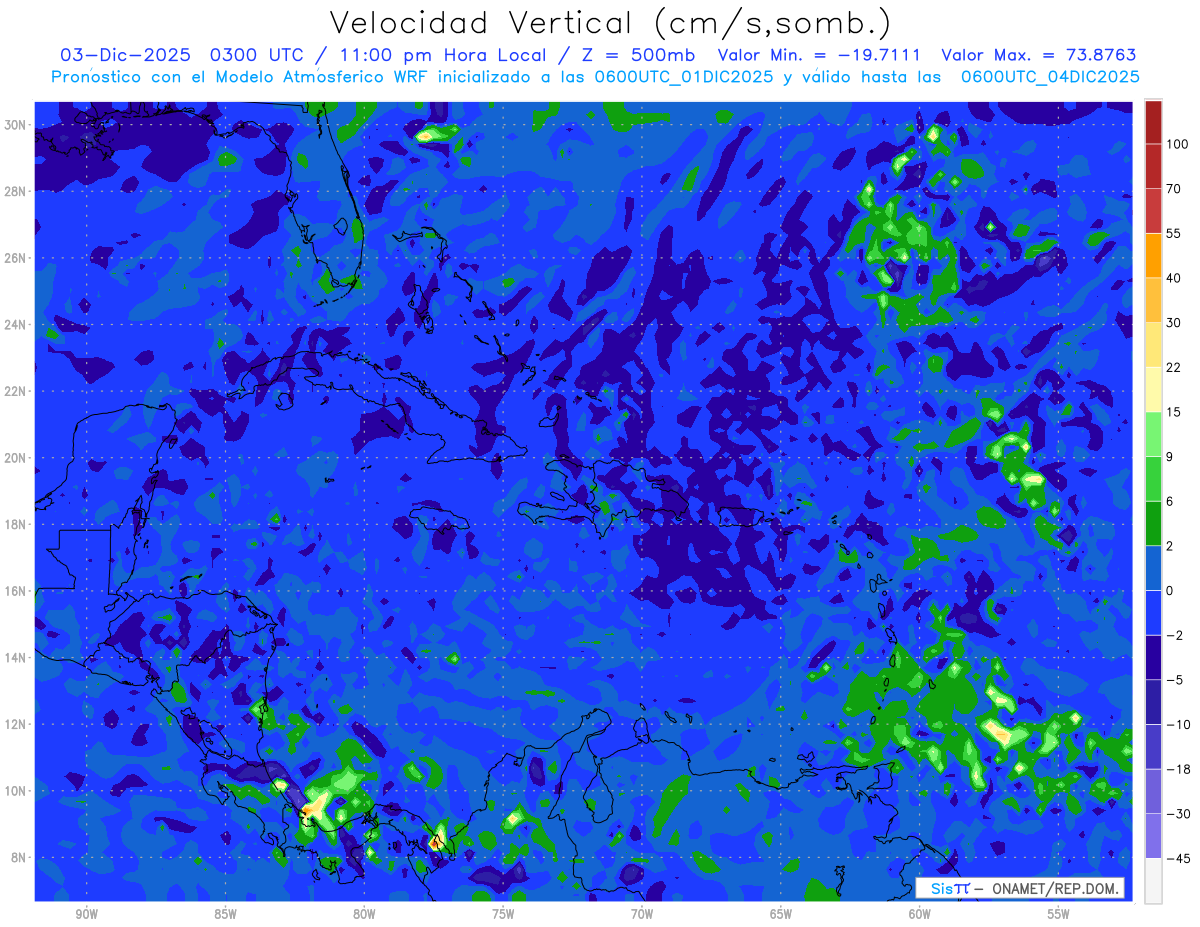Select the red swatch between 70 and 100

(x=1153, y=166)
